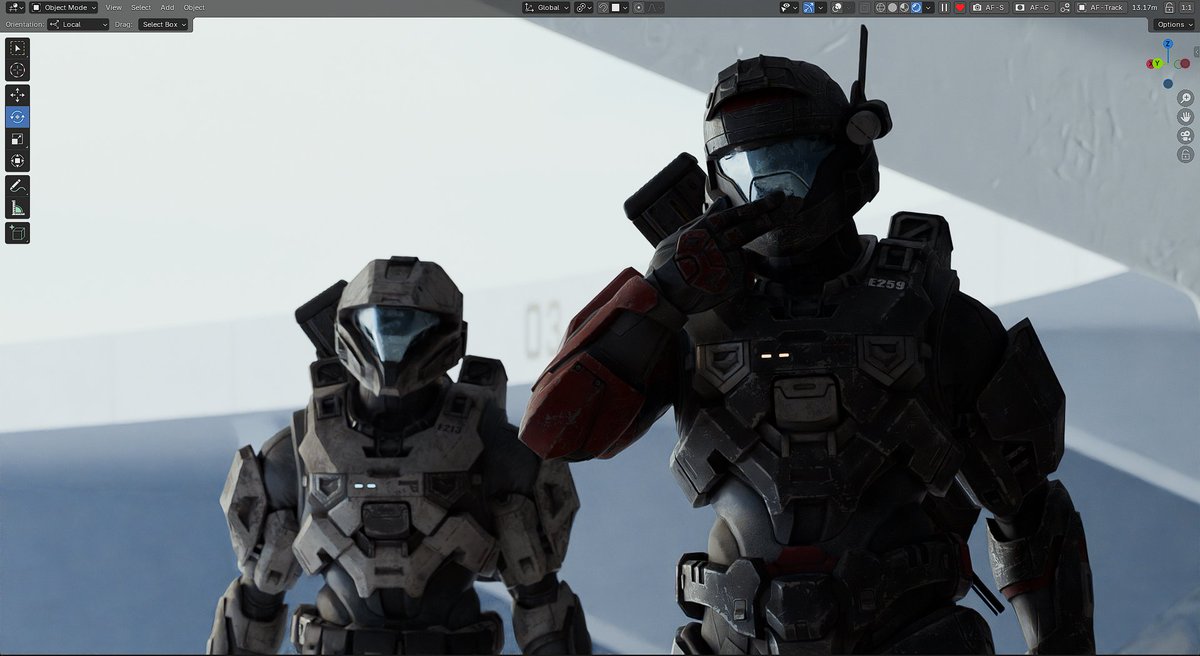The image size is (1200, 656).
Task: Click the pause icon in header
Action: tap(944, 7)
